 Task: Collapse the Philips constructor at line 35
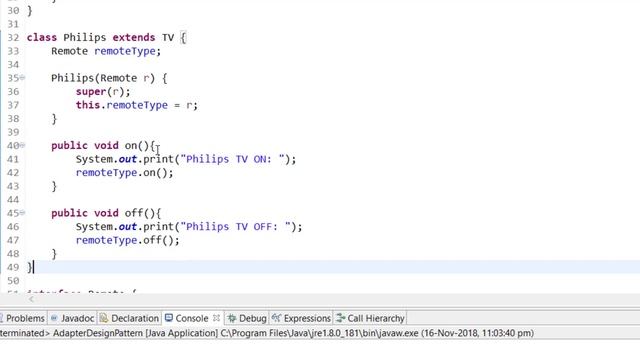point(22,78)
